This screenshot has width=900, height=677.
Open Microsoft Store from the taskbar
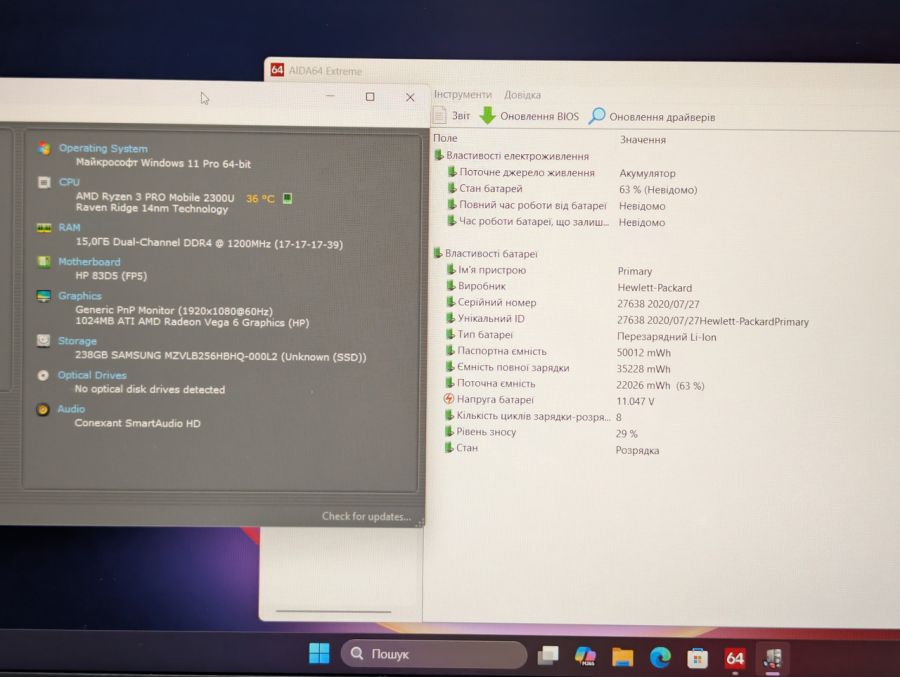click(x=697, y=658)
